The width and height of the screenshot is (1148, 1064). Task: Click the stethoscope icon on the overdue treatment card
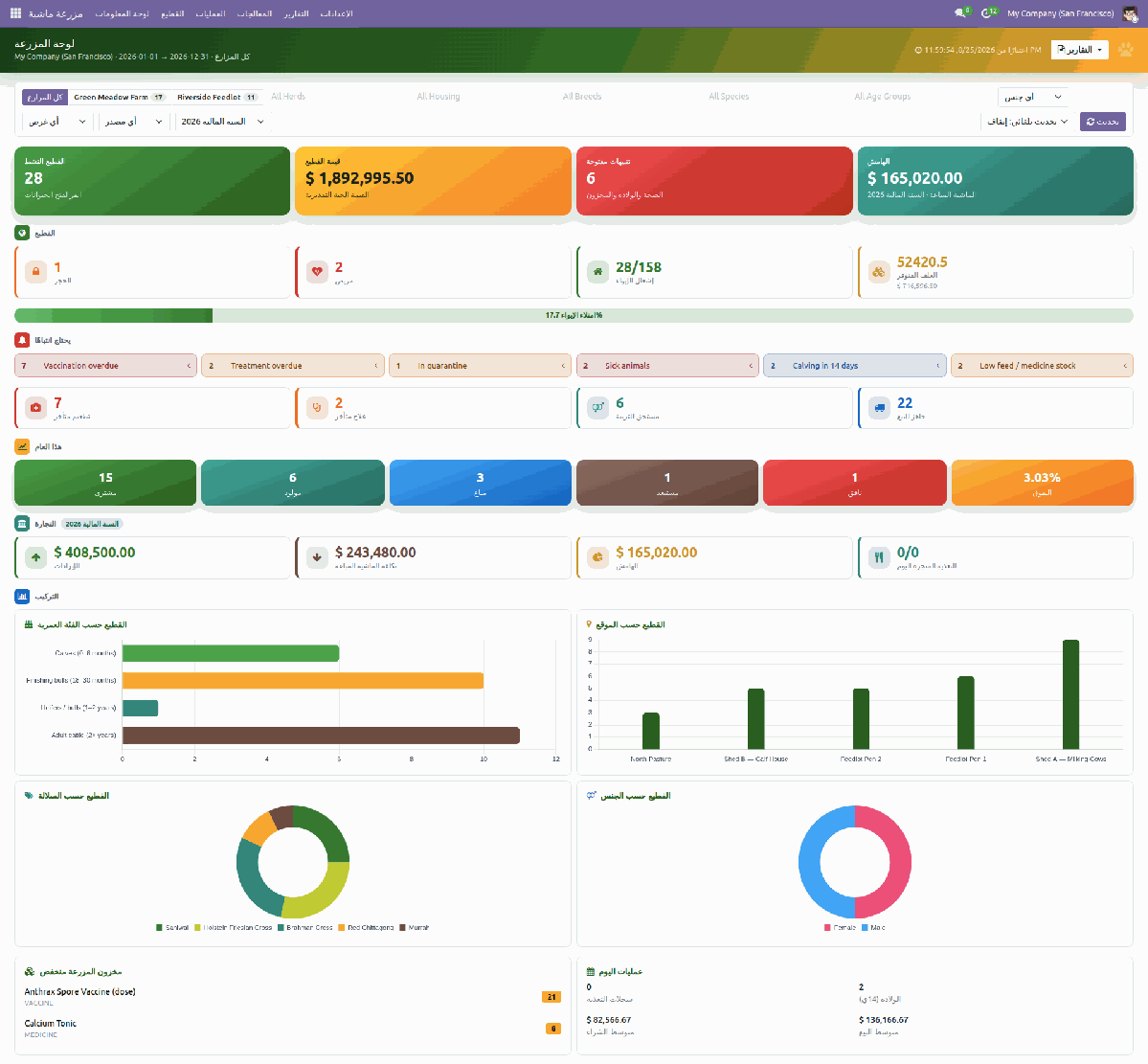tap(317, 407)
